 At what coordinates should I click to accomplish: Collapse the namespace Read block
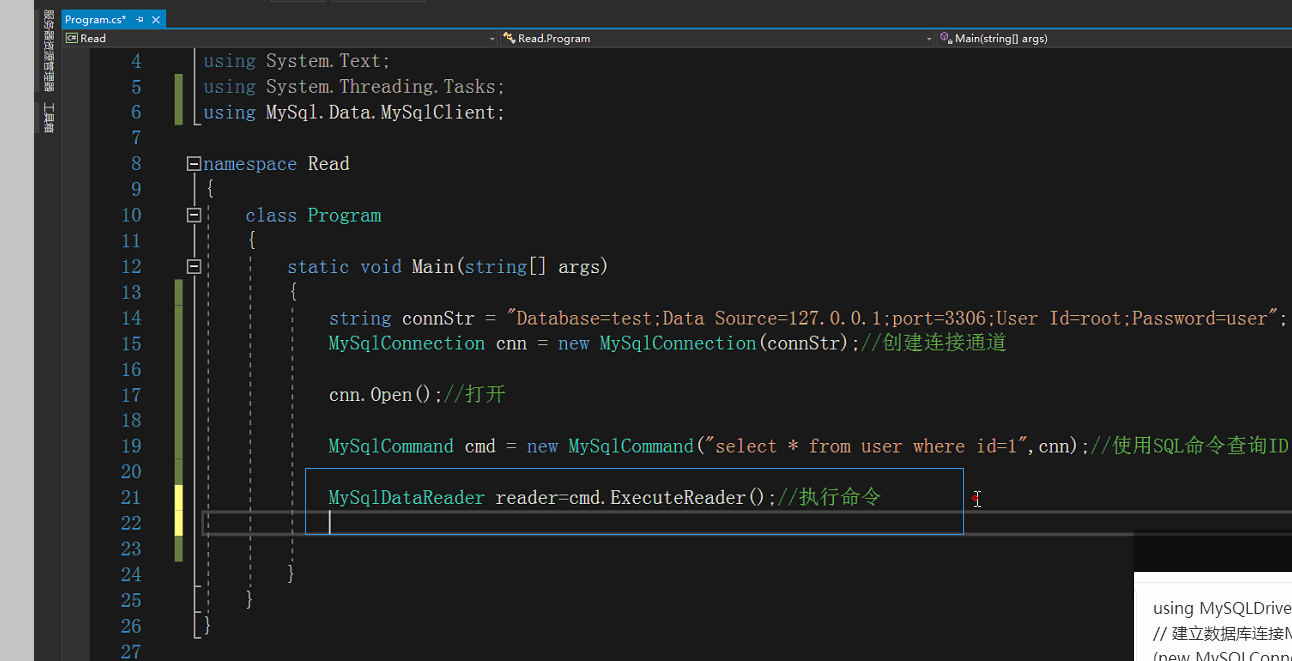pos(194,164)
